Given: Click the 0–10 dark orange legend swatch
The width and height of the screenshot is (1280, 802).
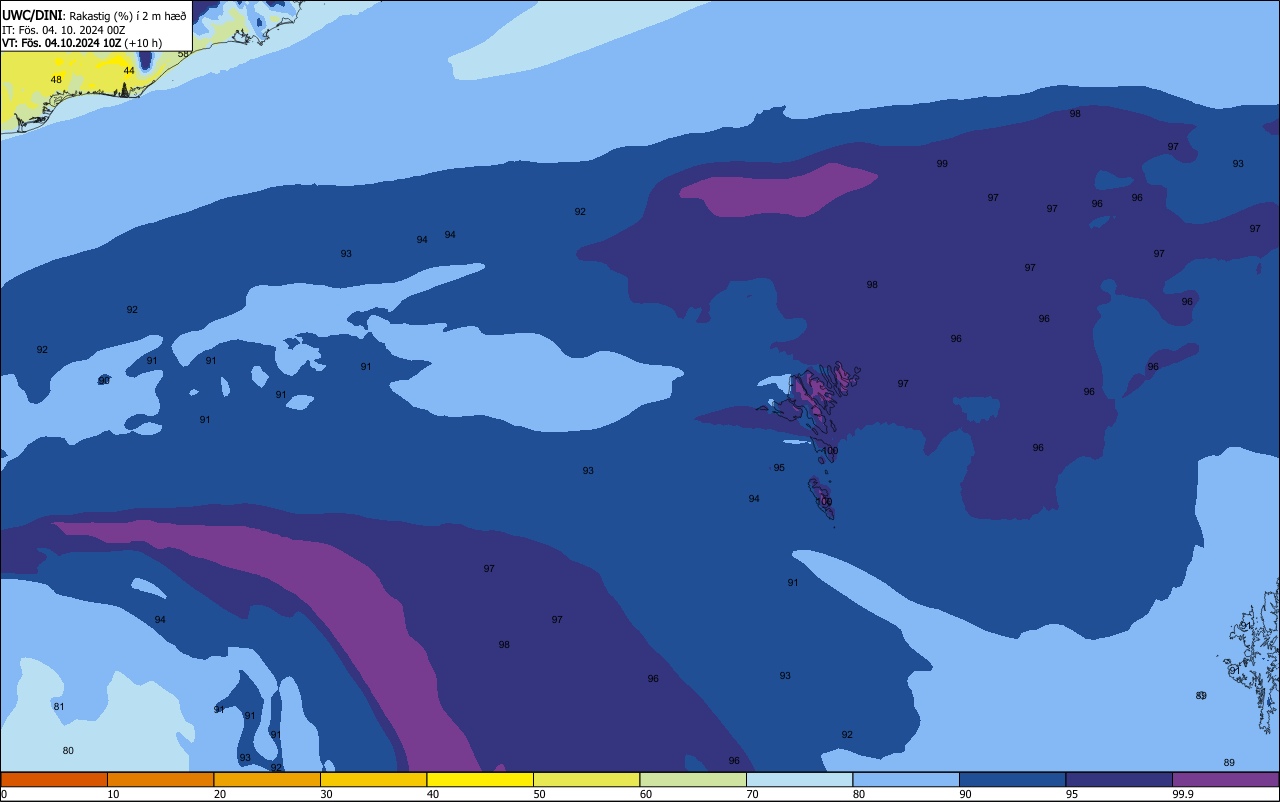Looking at the screenshot, I should point(54,779).
